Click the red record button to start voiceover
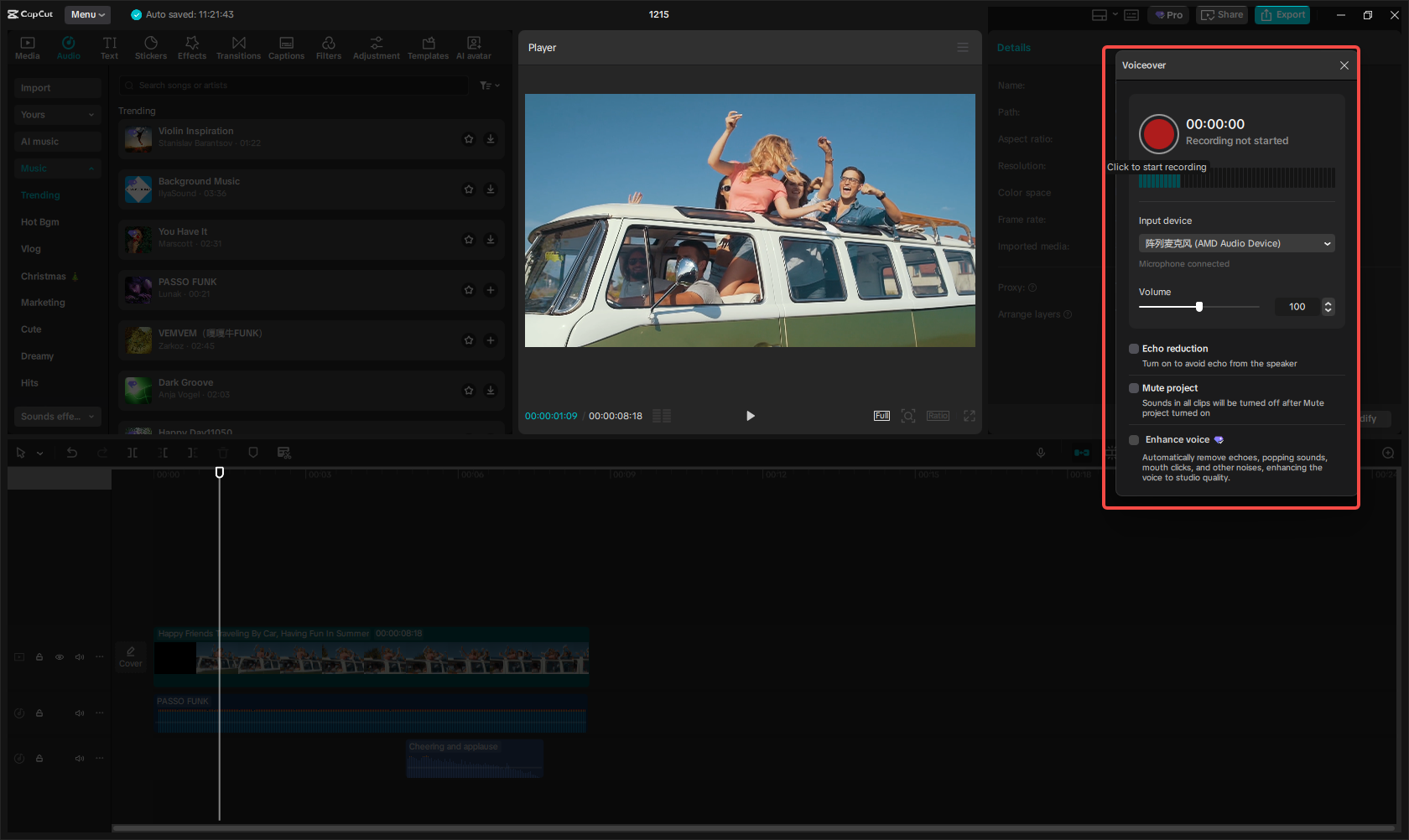 click(x=1158, y=133)
